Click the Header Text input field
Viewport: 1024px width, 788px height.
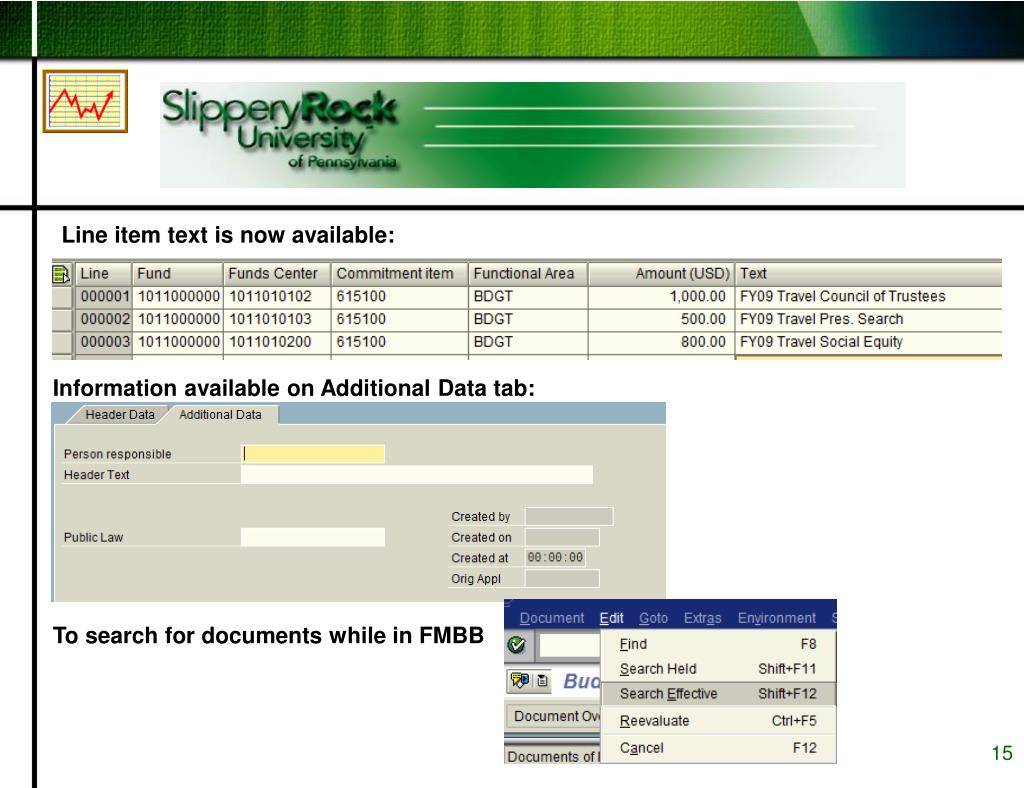pos(416,475)
